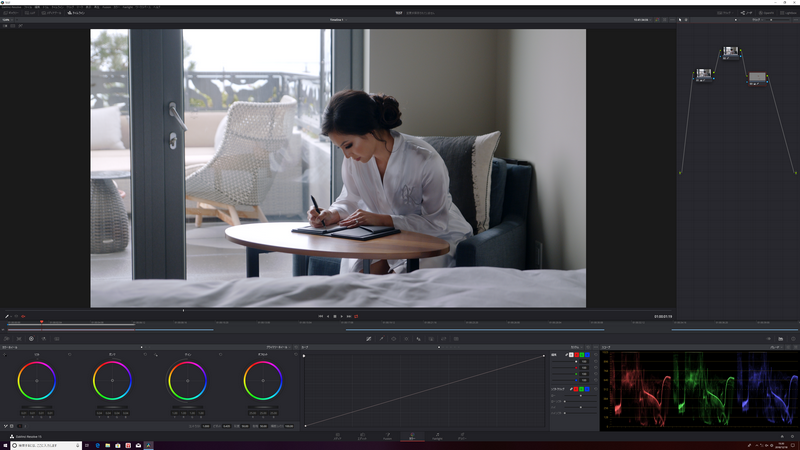Screen dimensions: 800x450
Task: Select red soft clip channel
Action: (576, 389)
